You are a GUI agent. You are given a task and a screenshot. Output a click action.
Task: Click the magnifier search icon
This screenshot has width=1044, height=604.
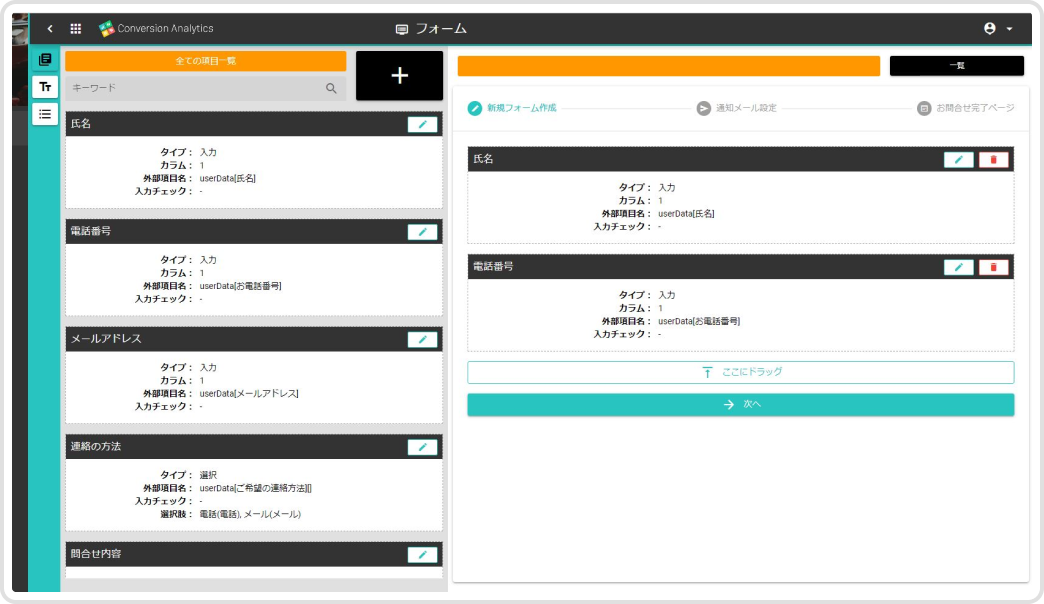pyautogui.click(x=331, y=88)
